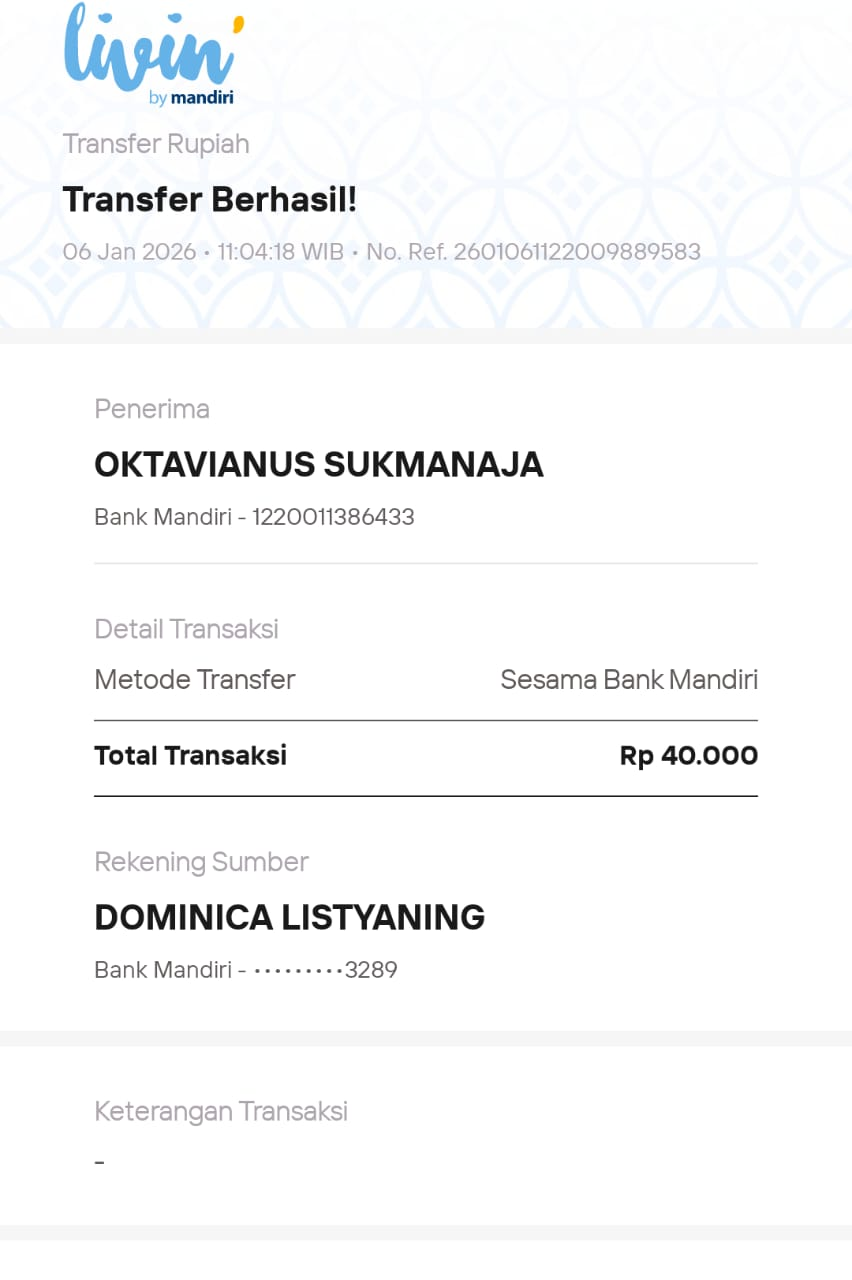The height and width of the screenshot is (1280, 852).
Task: Select source name DOMINICA LISTYANING
Action: (289, 917)
